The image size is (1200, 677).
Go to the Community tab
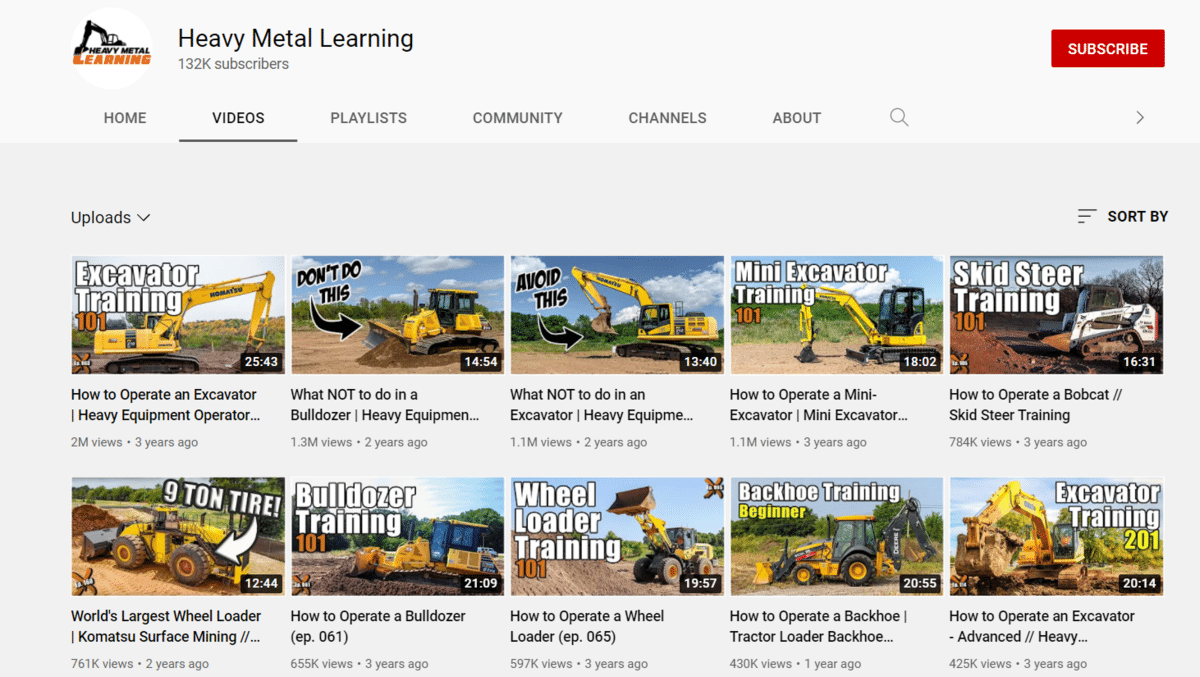(517, 118)
